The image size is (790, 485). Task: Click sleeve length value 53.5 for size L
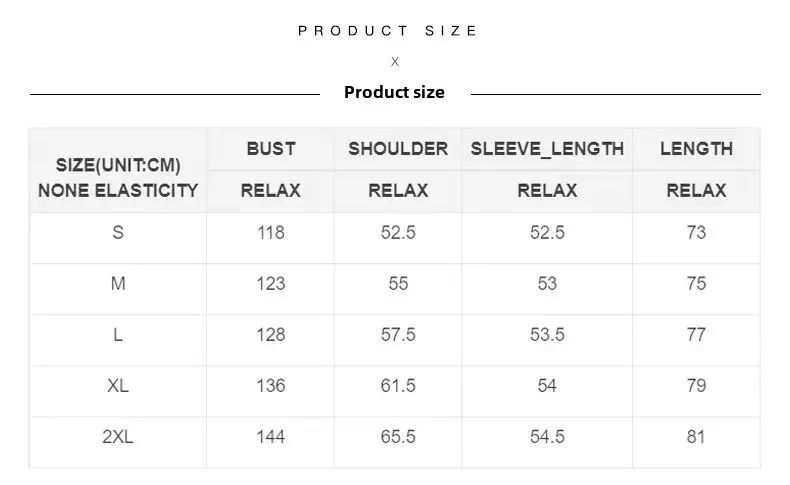(x=547, y=334)
